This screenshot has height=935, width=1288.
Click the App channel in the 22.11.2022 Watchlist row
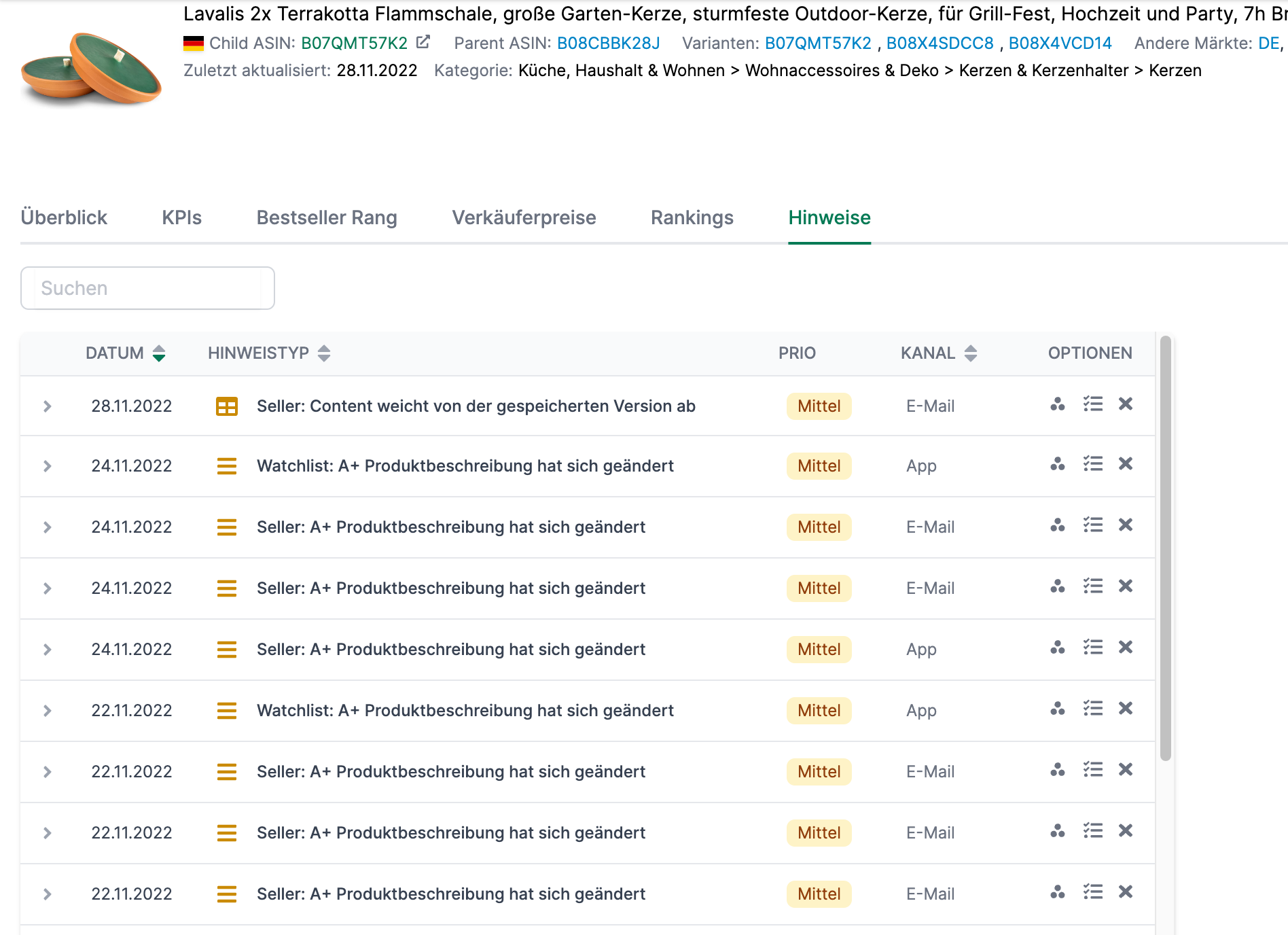(921, 711)
